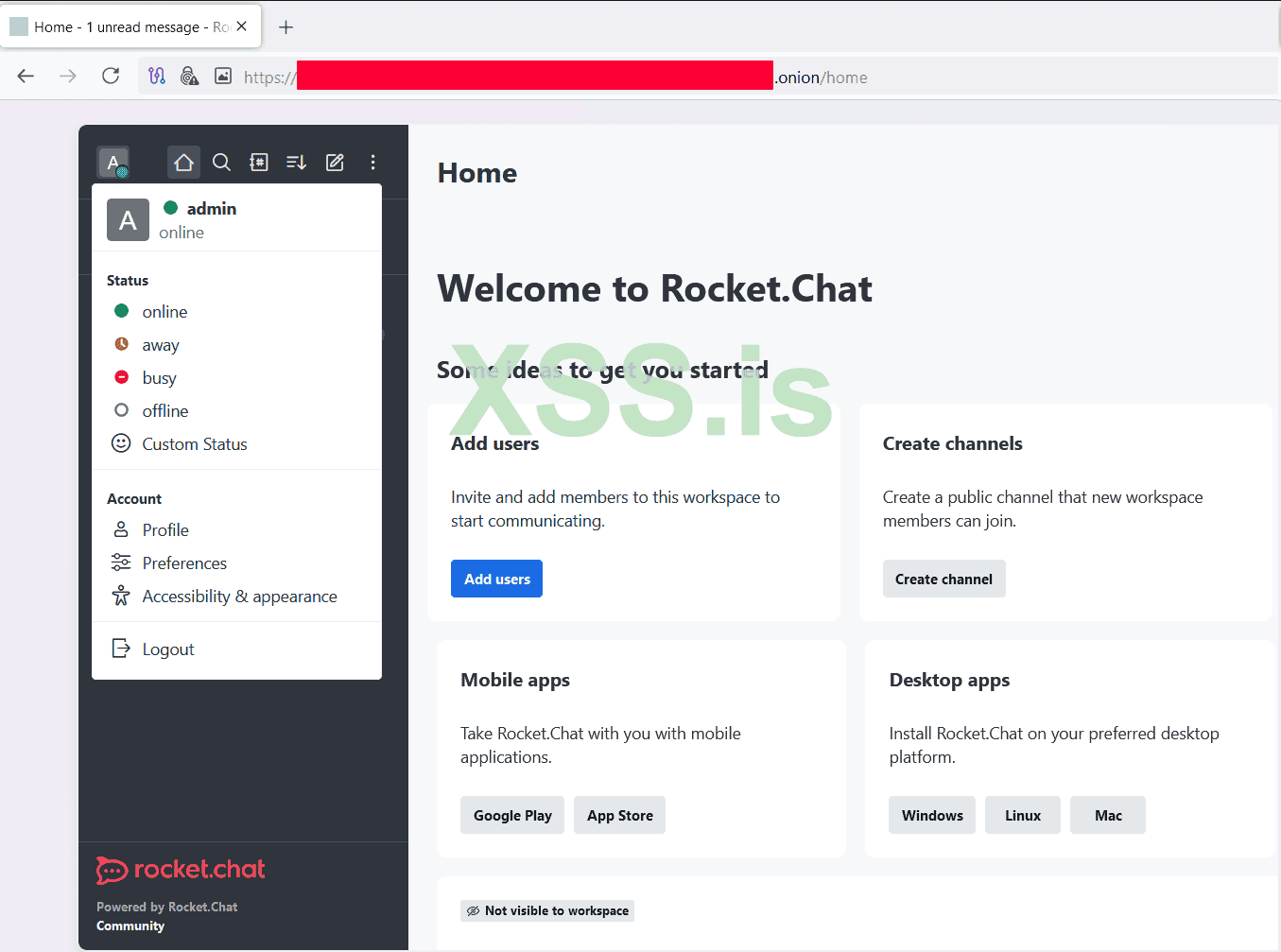Open the App Store mobile app link
The width and height of the screenshot is (1281, 952).
pos(619,815)
